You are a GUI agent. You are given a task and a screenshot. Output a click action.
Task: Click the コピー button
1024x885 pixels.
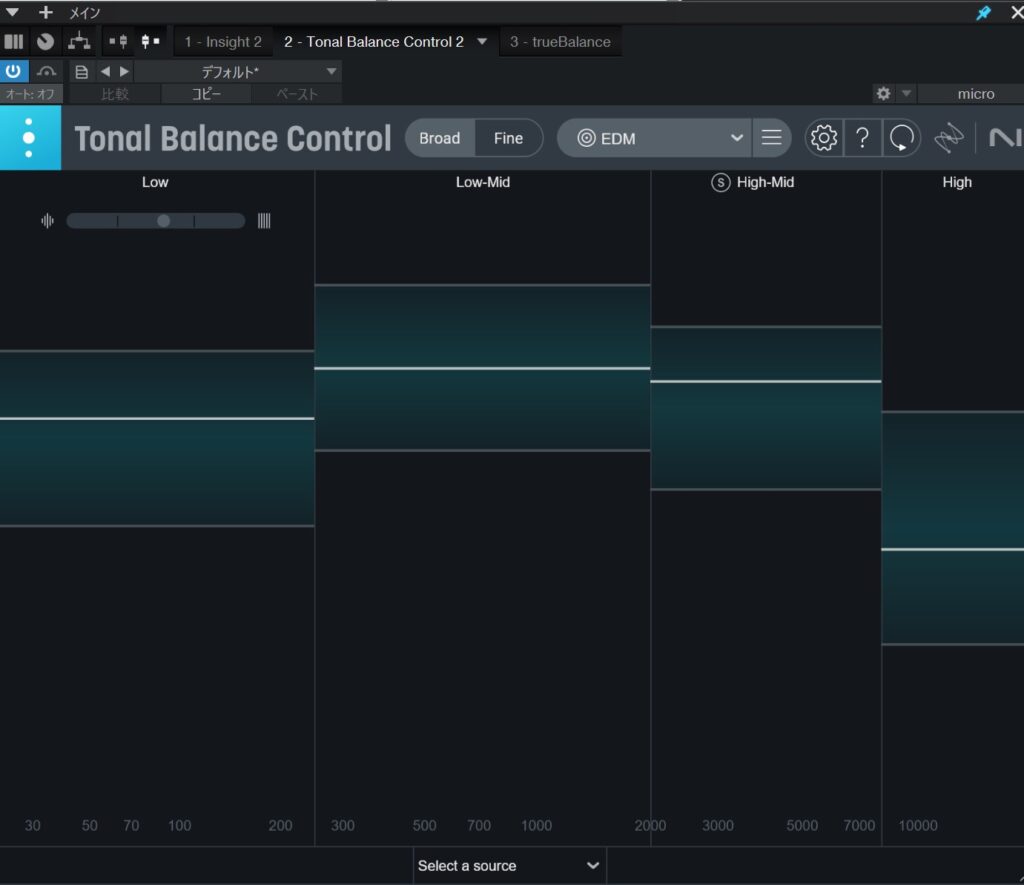(206, 94)
